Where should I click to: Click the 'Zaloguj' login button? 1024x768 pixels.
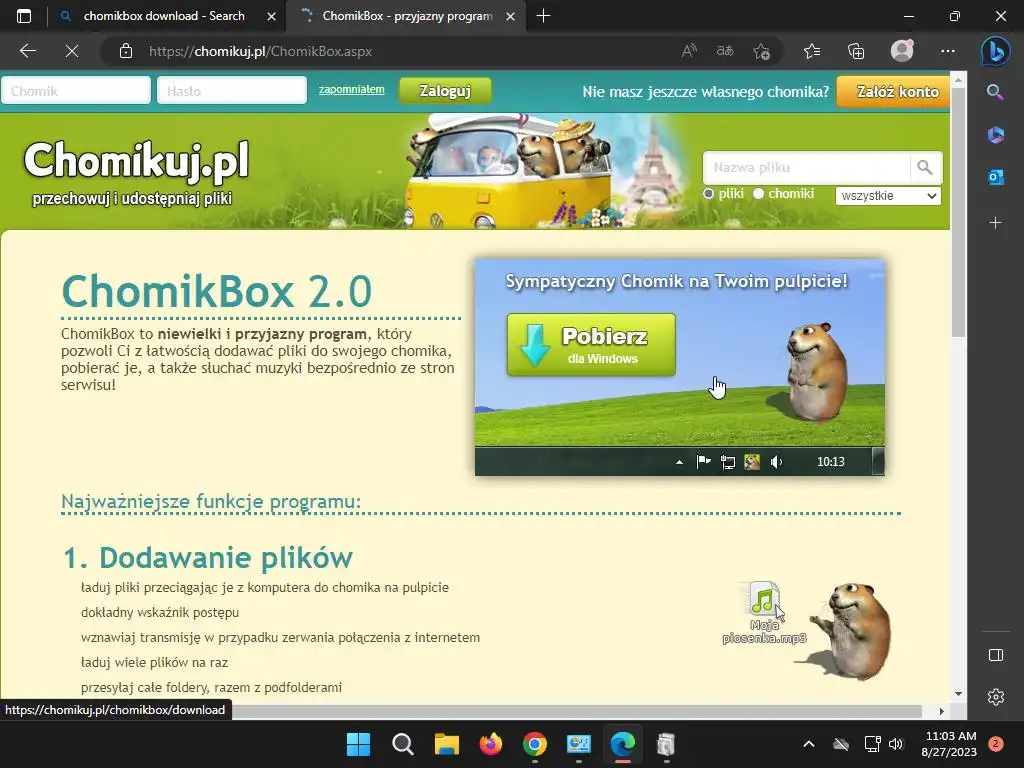(x=445, y=91)
